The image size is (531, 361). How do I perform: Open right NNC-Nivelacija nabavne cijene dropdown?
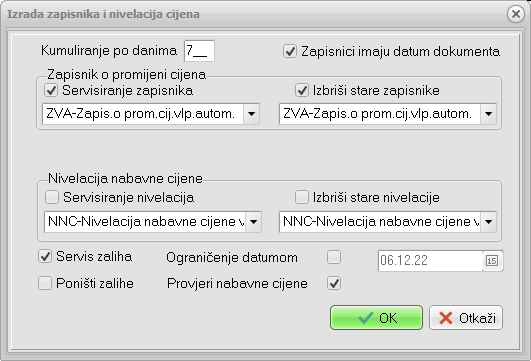coord(488,222)
